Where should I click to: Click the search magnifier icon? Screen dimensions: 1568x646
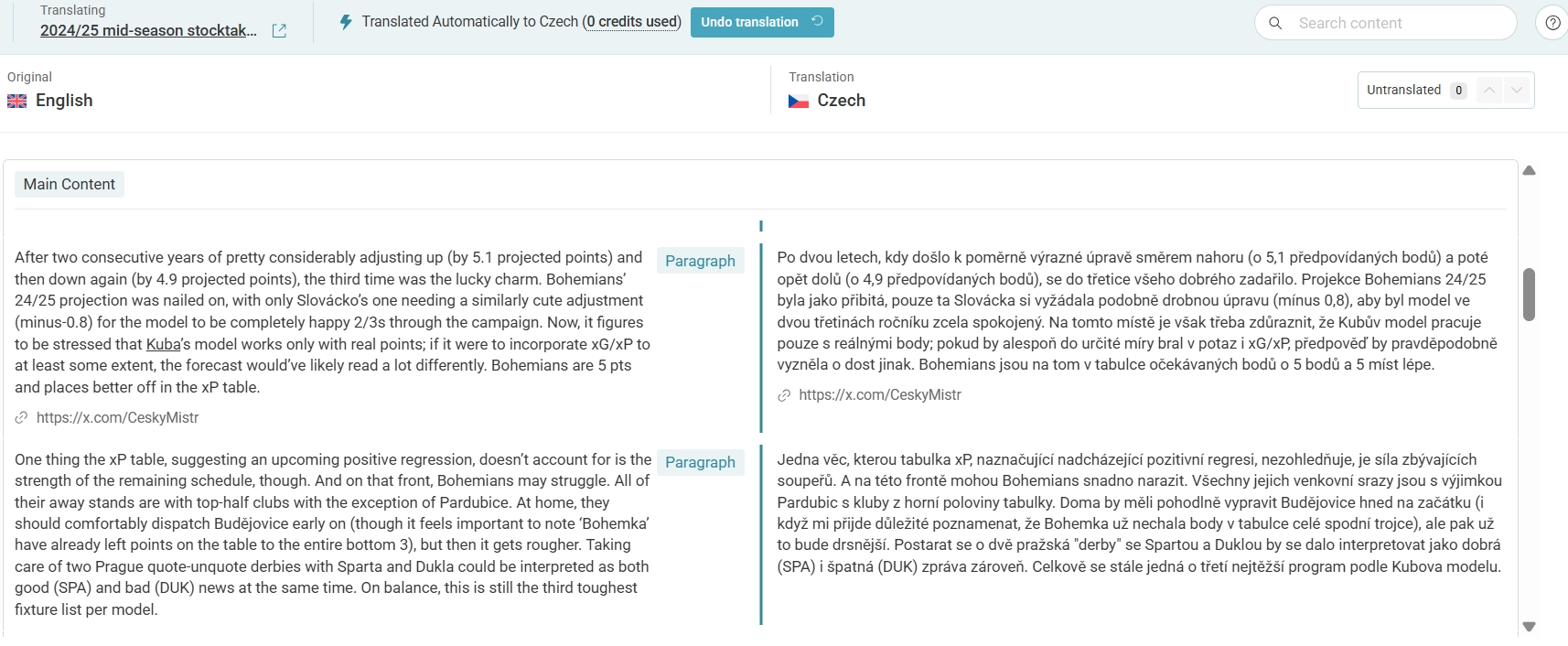pos(1275,23)
